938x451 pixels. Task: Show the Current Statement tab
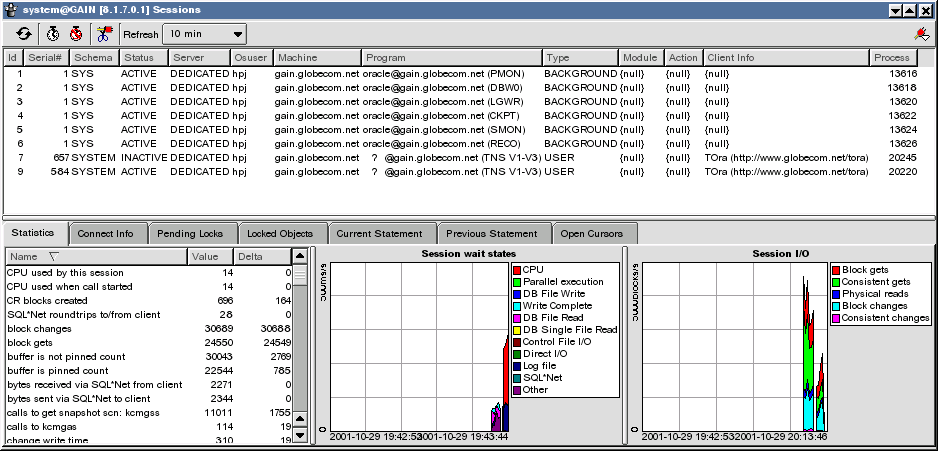(381, 234)
